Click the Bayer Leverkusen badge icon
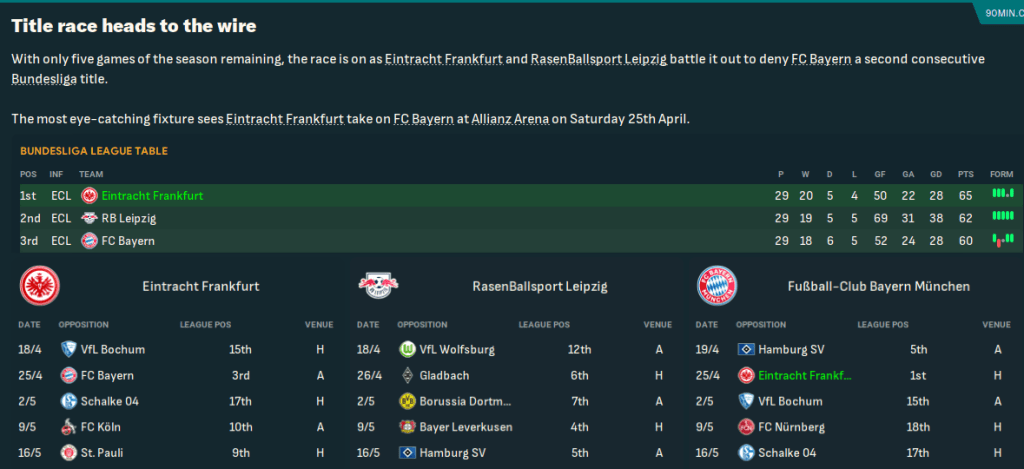1024x469 pixels. [x=407, y=426]
